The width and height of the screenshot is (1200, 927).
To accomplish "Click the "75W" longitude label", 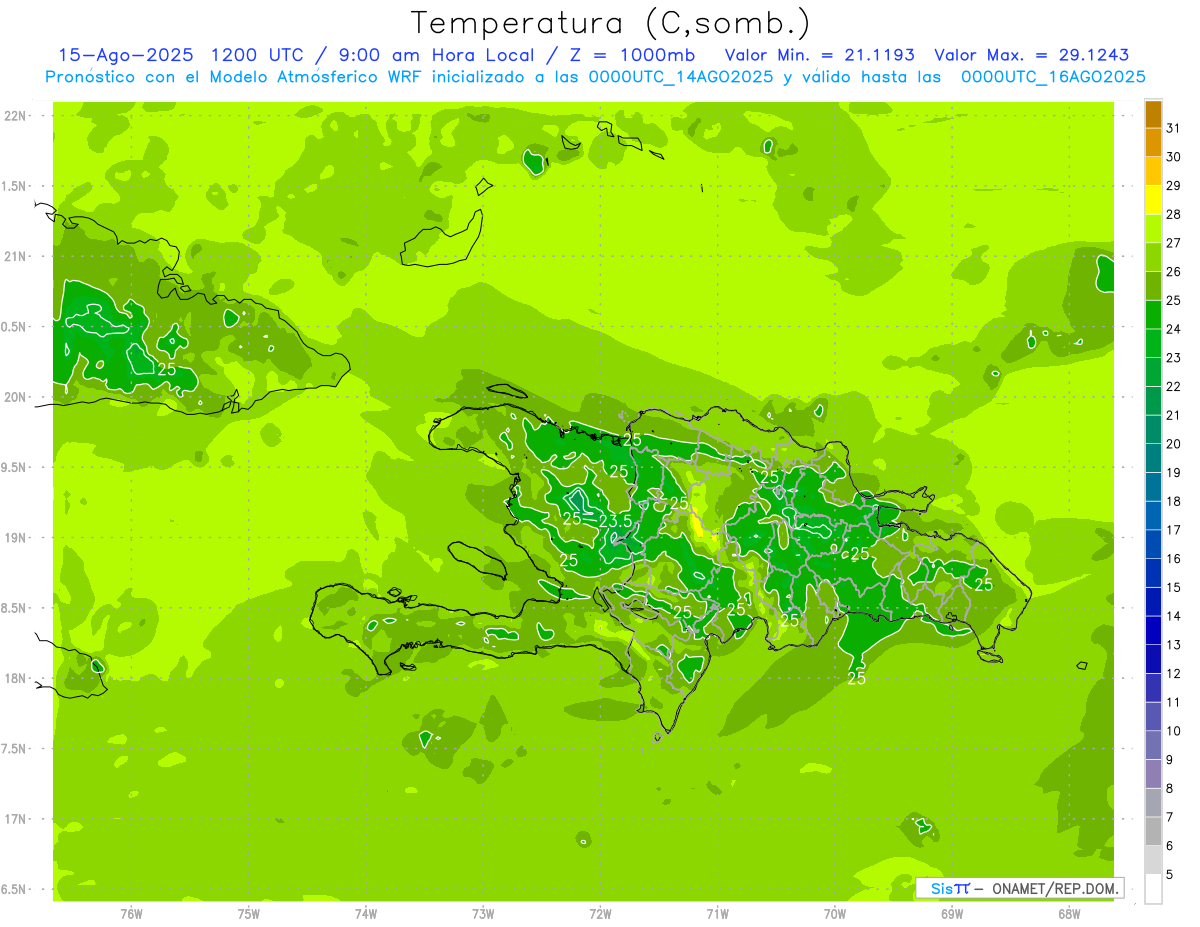I will [x=249, y=914].
